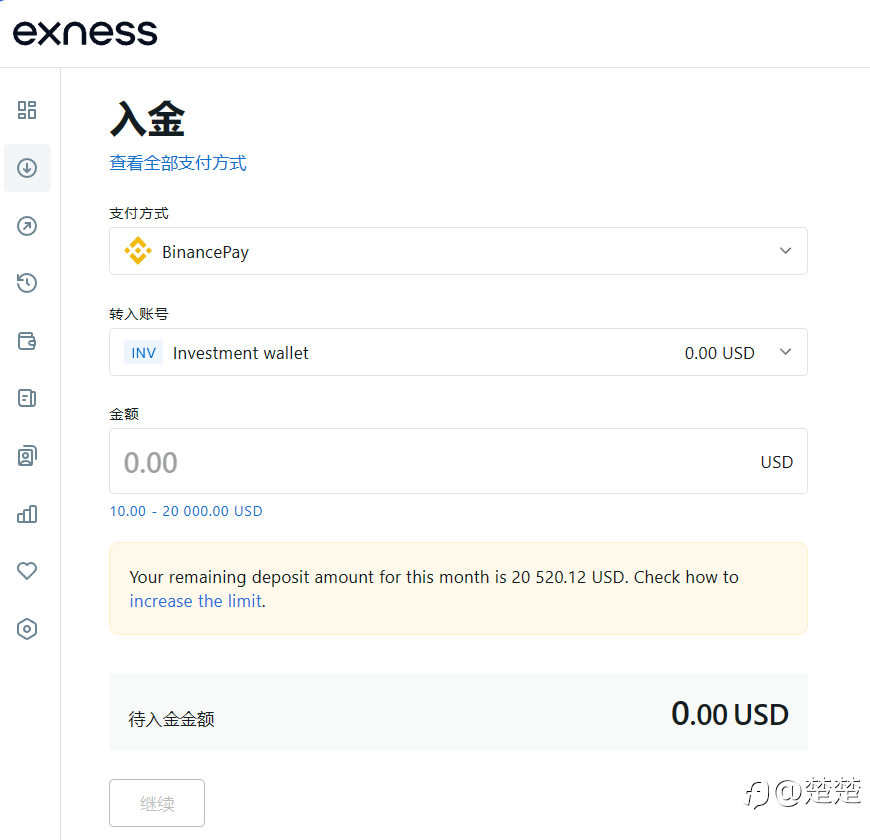Open the dashboard grid icon in sidebar
Screen dimensions: 870x840
pyautogui.click(x=27, y=110)
